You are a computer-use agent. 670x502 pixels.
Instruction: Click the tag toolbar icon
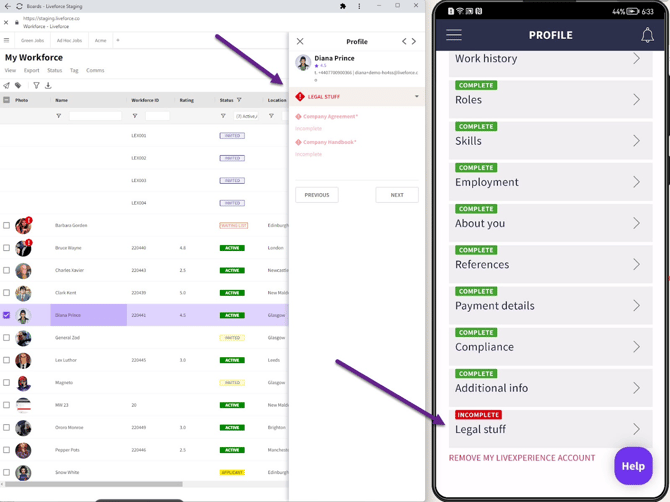18,85
